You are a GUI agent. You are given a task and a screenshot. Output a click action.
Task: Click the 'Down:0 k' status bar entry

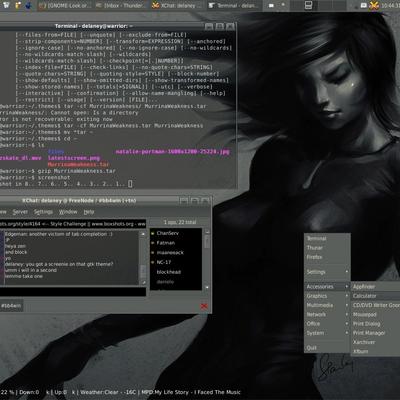[x=34, y=392]
